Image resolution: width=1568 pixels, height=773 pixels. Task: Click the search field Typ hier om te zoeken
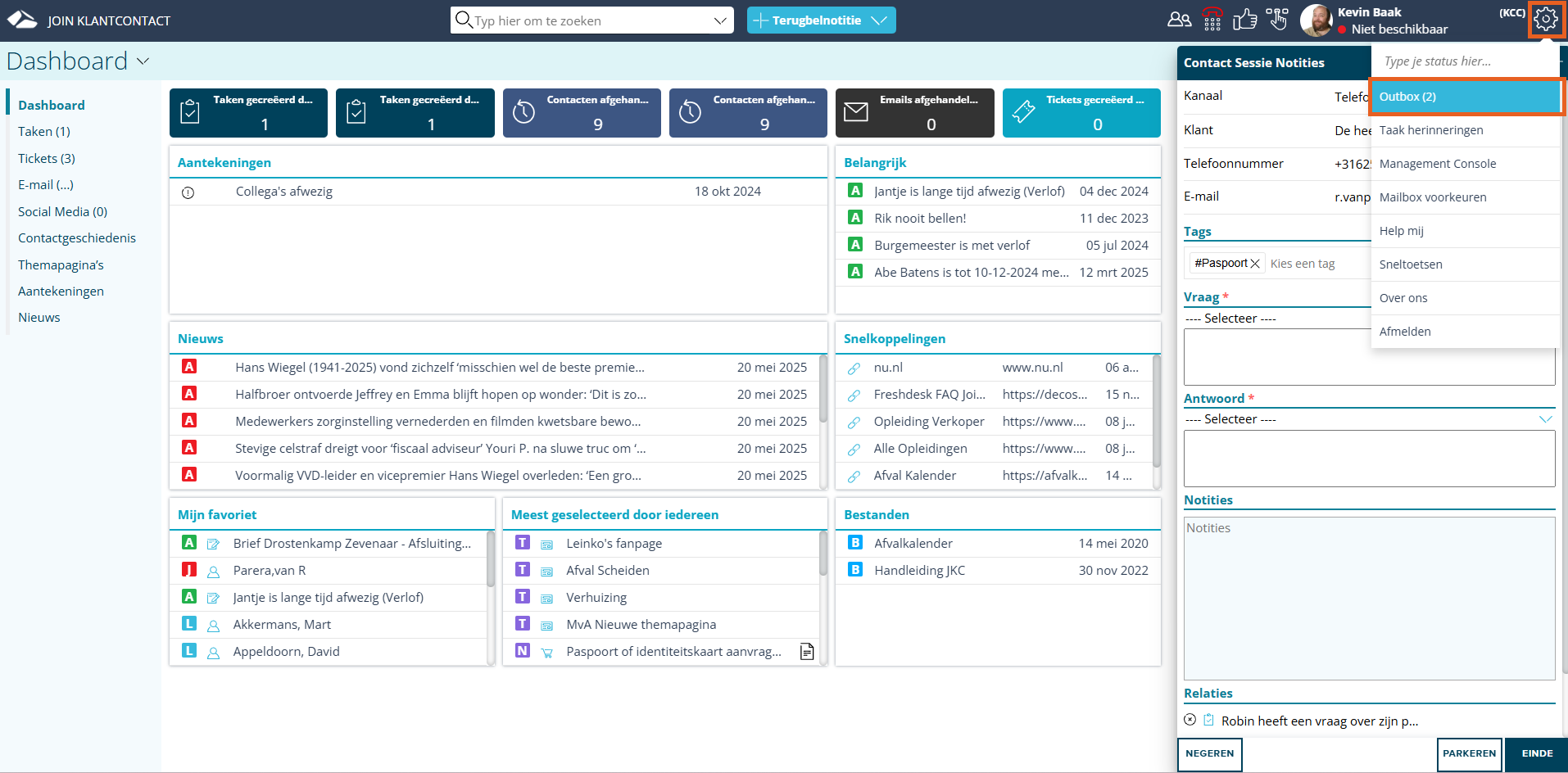click(x=591, y=20)
